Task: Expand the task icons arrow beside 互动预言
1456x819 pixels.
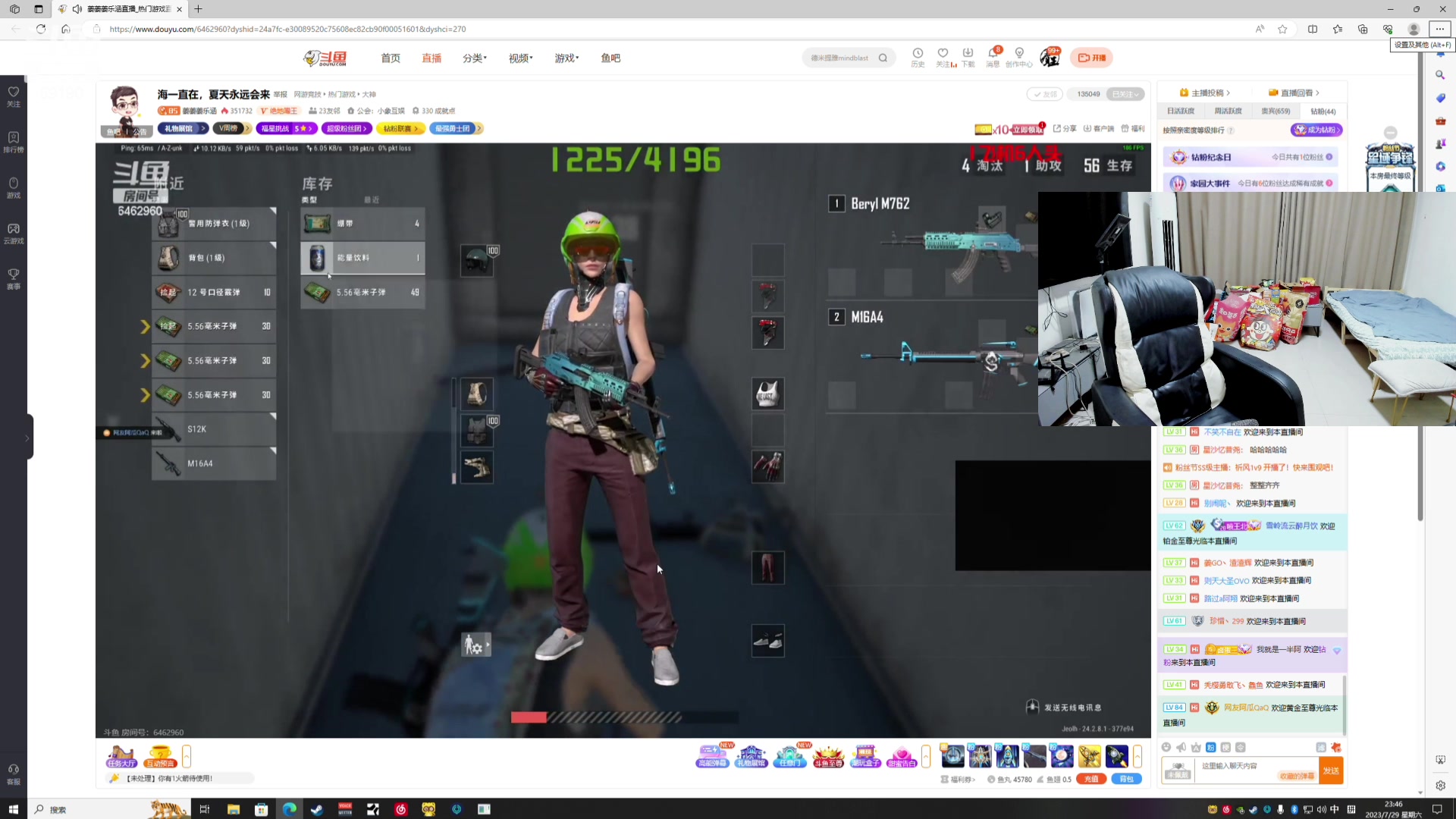Action: coord(187,756)
